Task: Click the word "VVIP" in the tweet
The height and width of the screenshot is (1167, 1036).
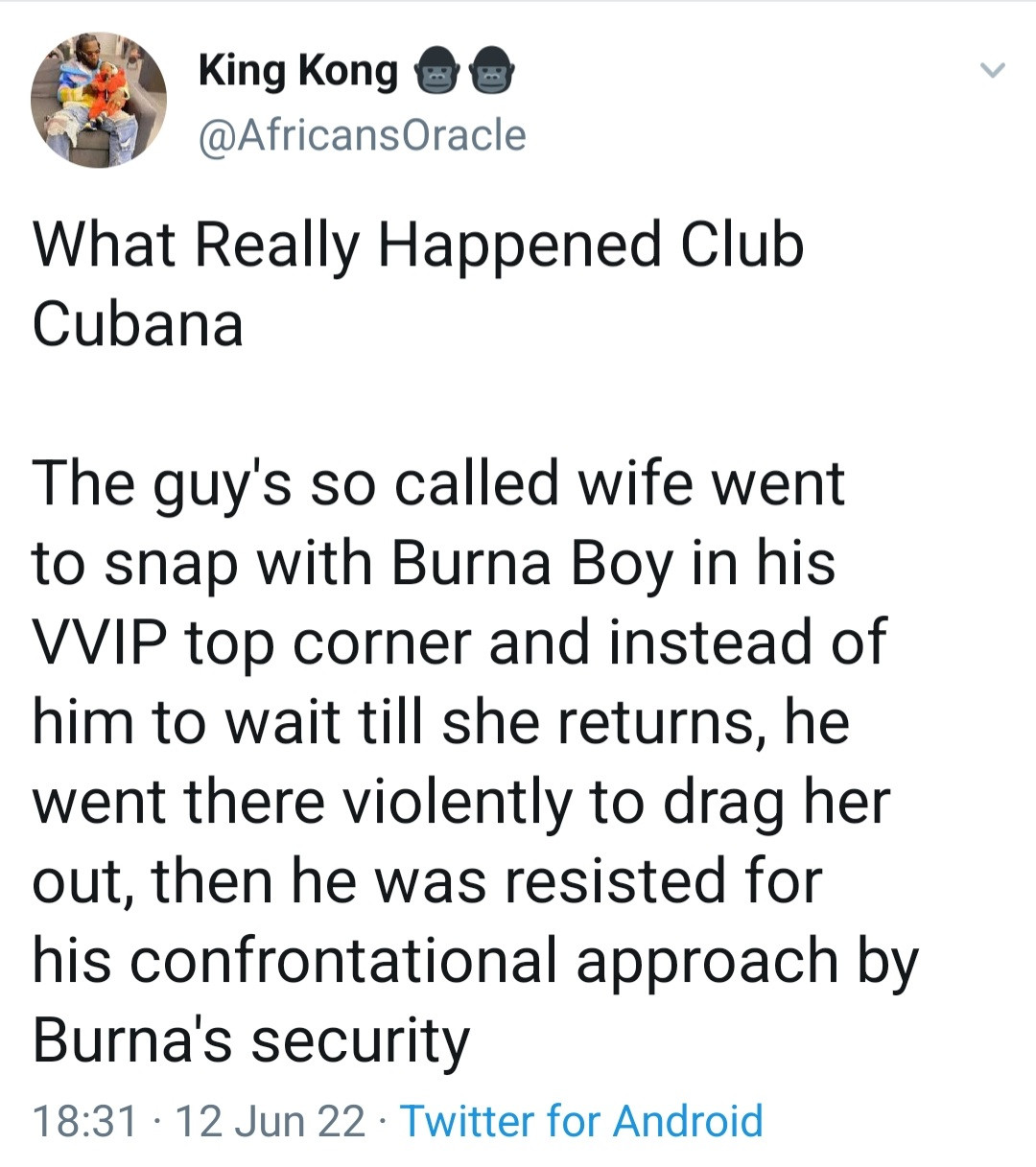Action: click(100, 642)
